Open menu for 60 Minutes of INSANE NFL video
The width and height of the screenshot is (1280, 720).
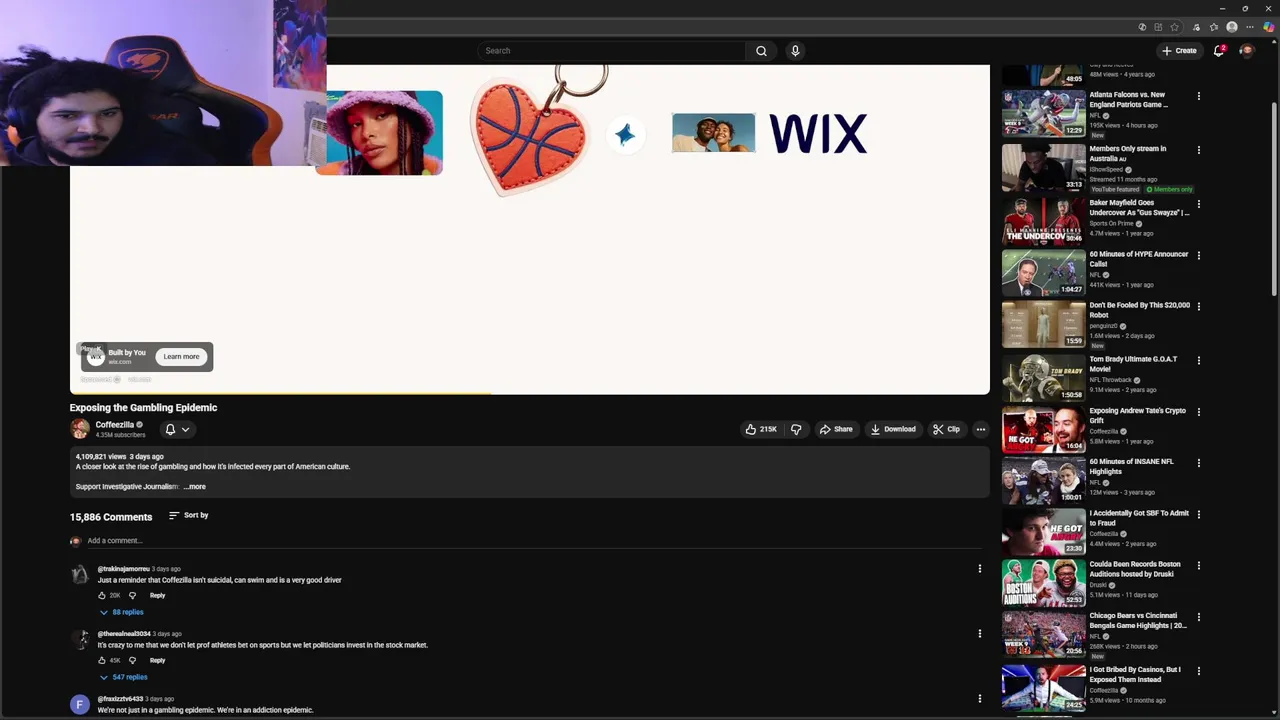(1198, 463)
